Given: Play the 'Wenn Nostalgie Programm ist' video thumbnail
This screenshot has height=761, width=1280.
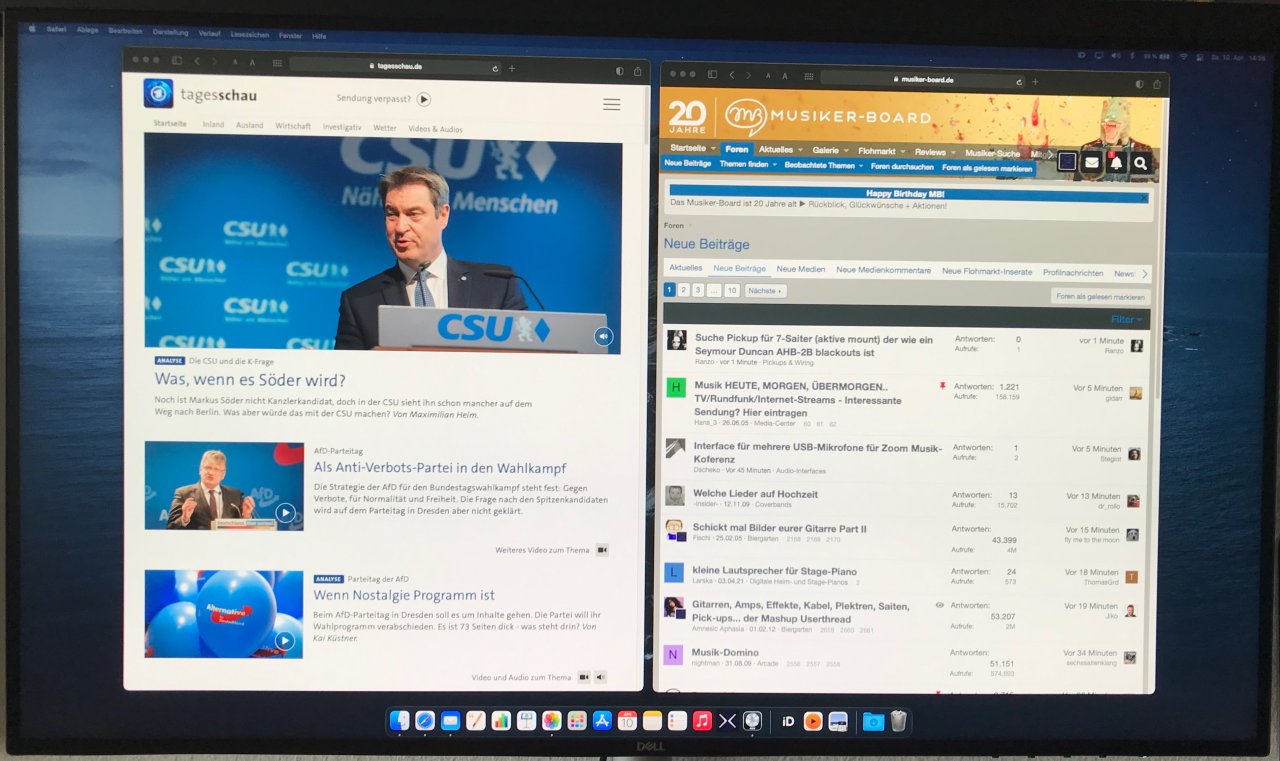Looking at the screenshot, I should [285, 640].
